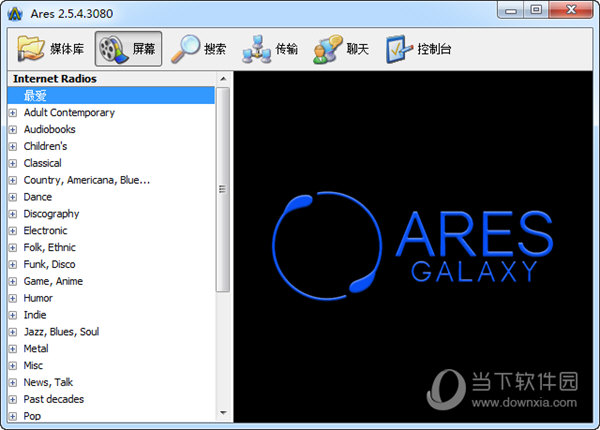The width and height of the screenshot is (600, 430).
Task: Select the Humor label
Action: point(38,298)
